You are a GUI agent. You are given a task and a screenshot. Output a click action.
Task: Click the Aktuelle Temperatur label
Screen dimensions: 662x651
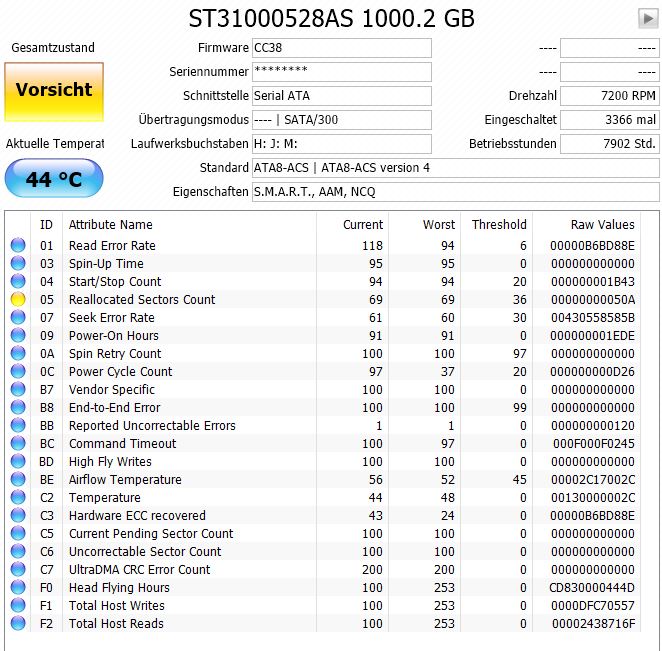[x=55, y=144]
